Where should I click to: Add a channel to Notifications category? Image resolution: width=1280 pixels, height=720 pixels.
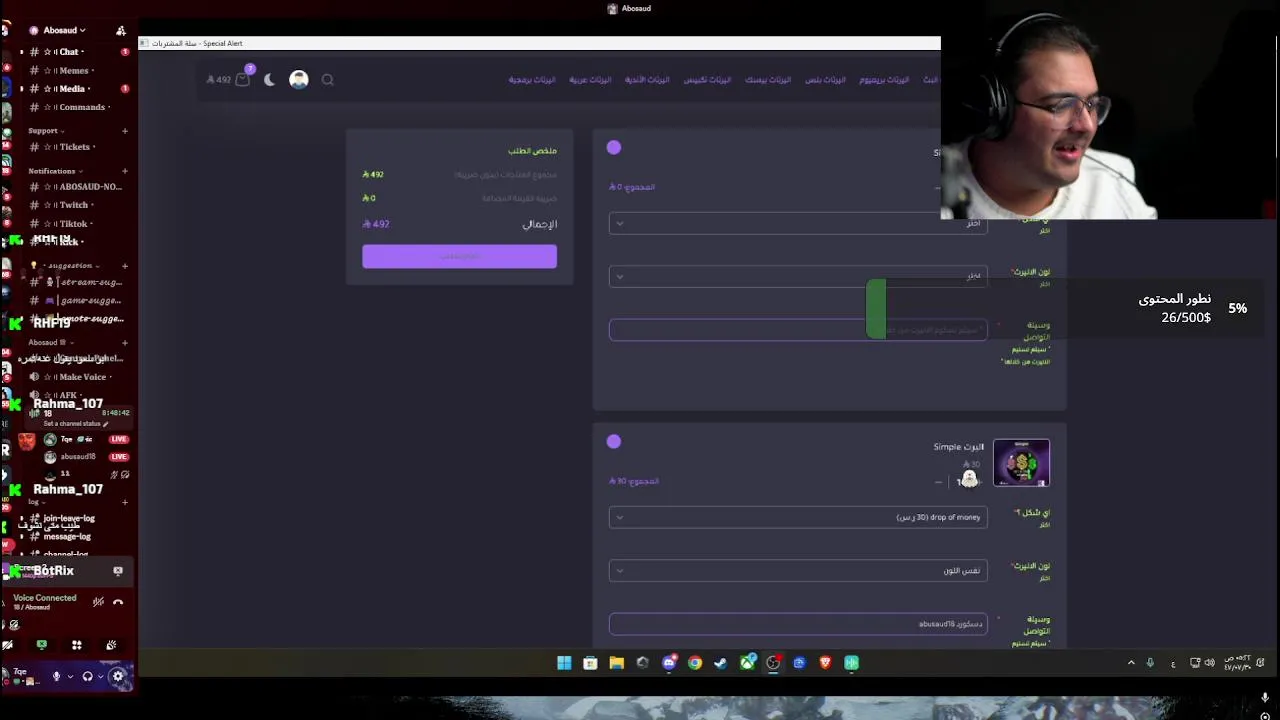125,171
